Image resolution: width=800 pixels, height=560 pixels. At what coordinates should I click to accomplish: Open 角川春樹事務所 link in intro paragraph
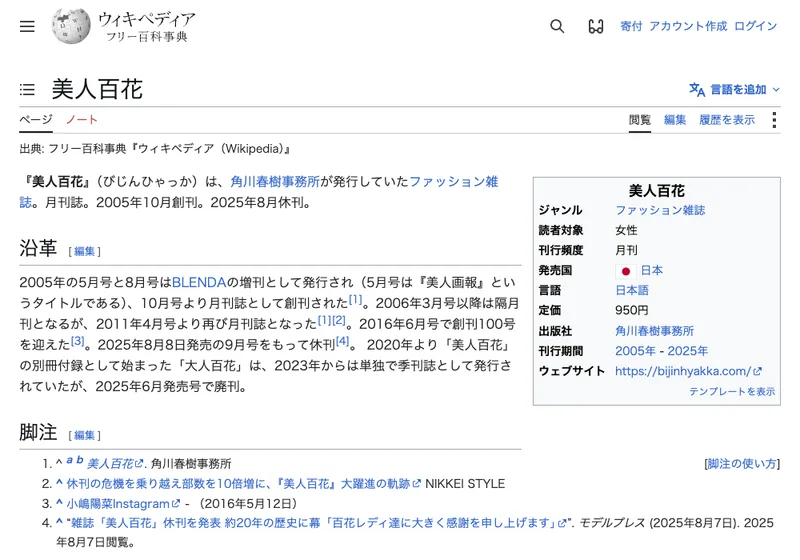coord(275,182)
